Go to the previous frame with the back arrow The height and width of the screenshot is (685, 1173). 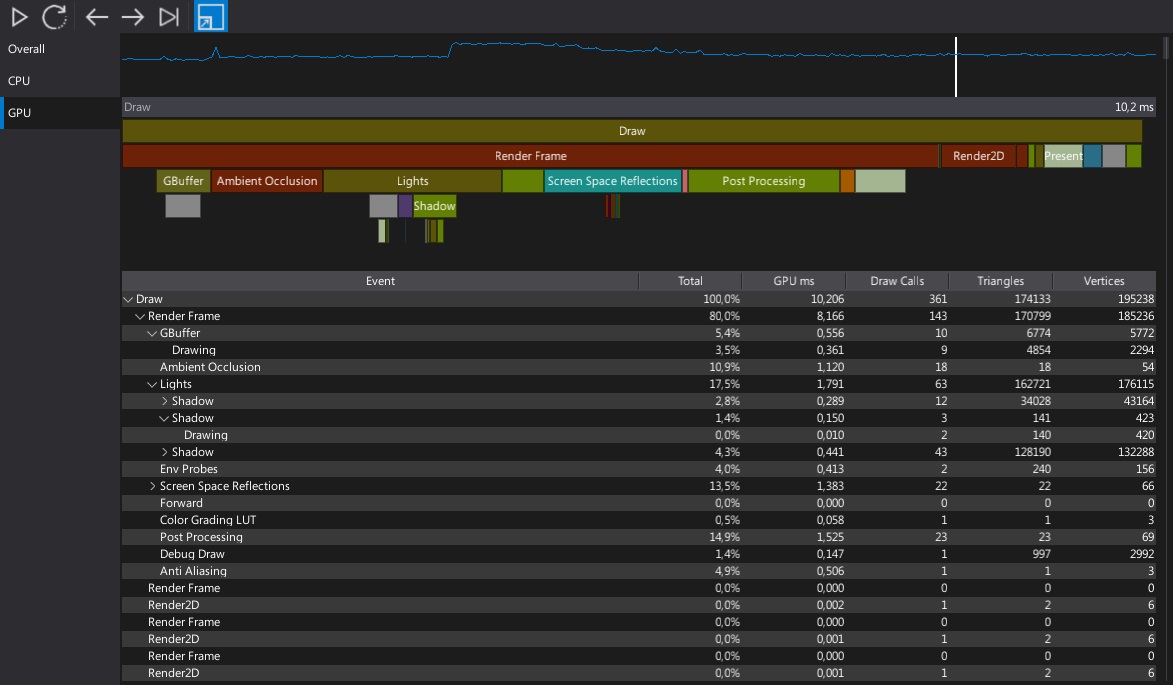pyautogui.click(x=96, y=16)
